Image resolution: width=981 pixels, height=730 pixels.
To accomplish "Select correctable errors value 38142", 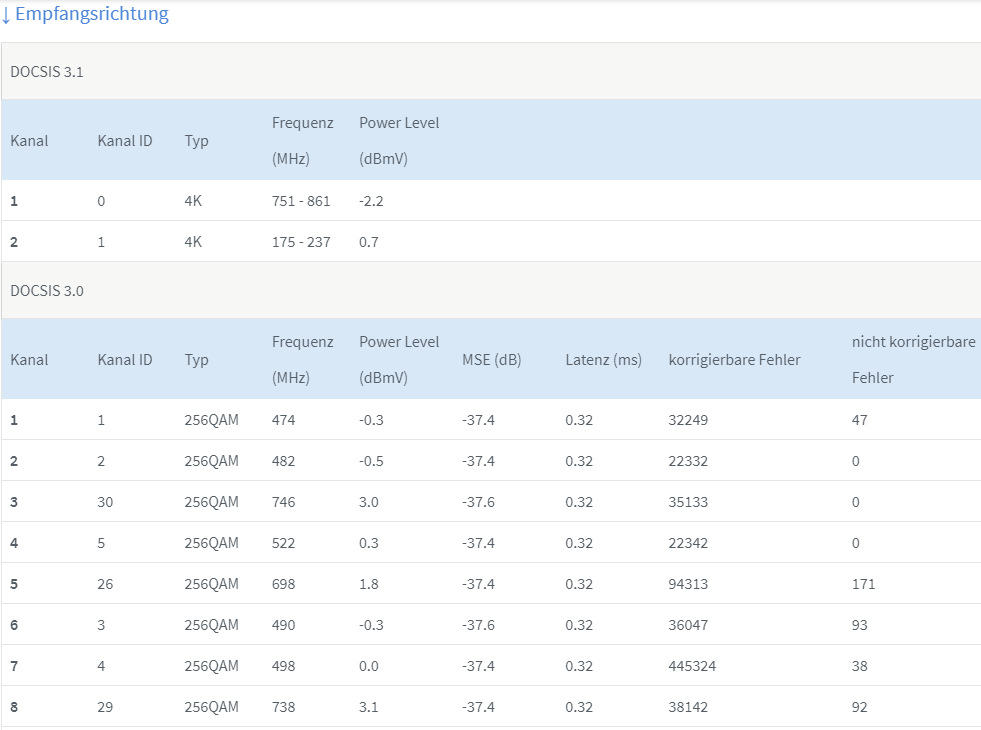I will (x=688, y=707).
